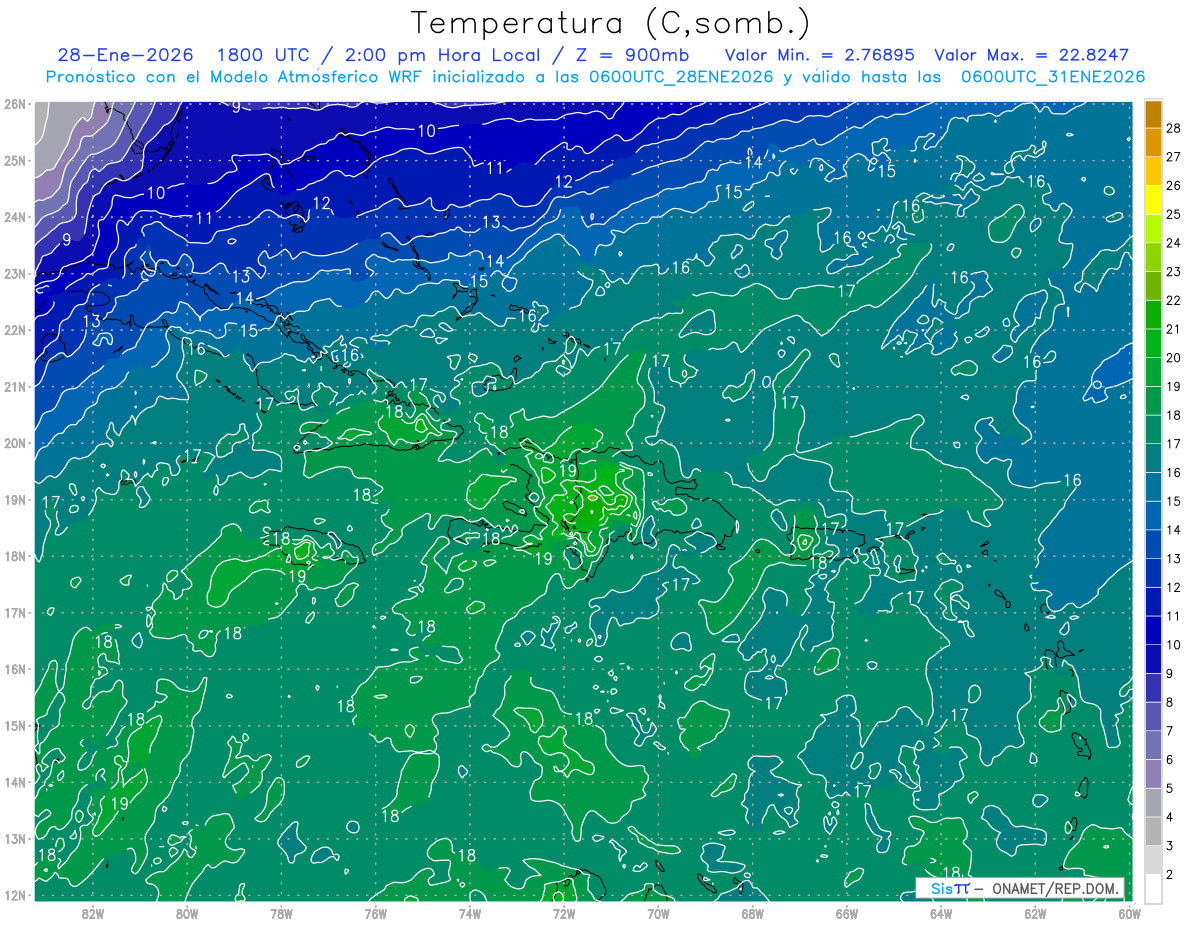Click the 15N latitude axis label
Image resolution: width=1200 pixels, height=927 pixels.
15,726
